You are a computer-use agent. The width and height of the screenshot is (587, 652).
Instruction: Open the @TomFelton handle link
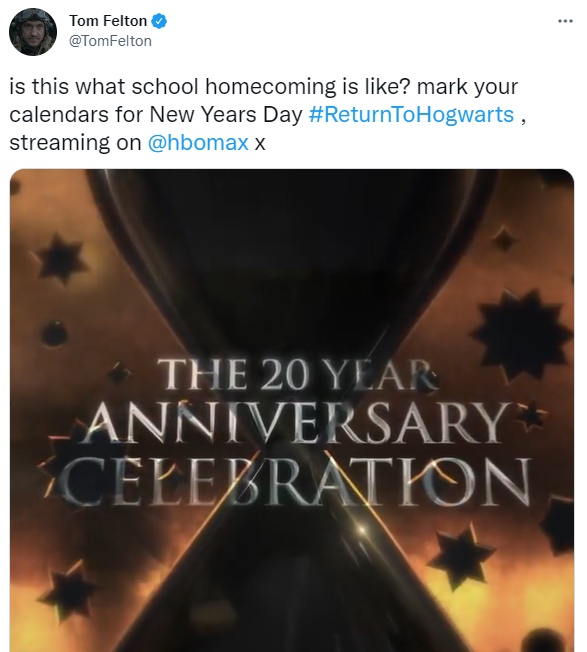tap(110, 41)
